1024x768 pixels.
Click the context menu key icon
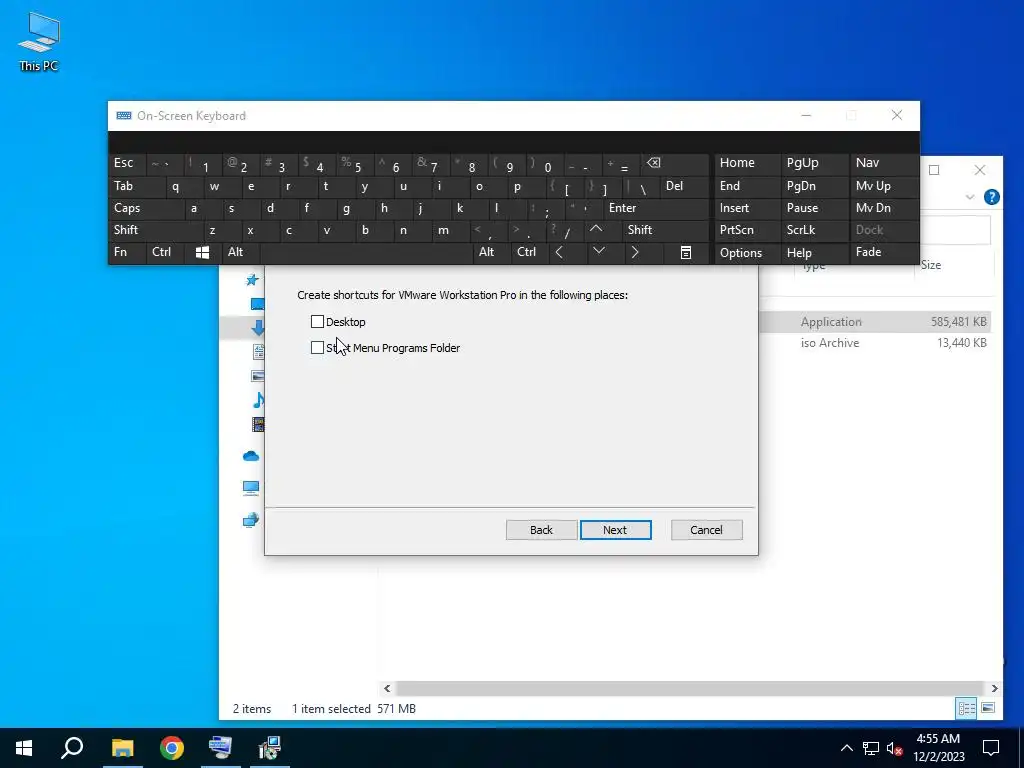tap(686, 253)
